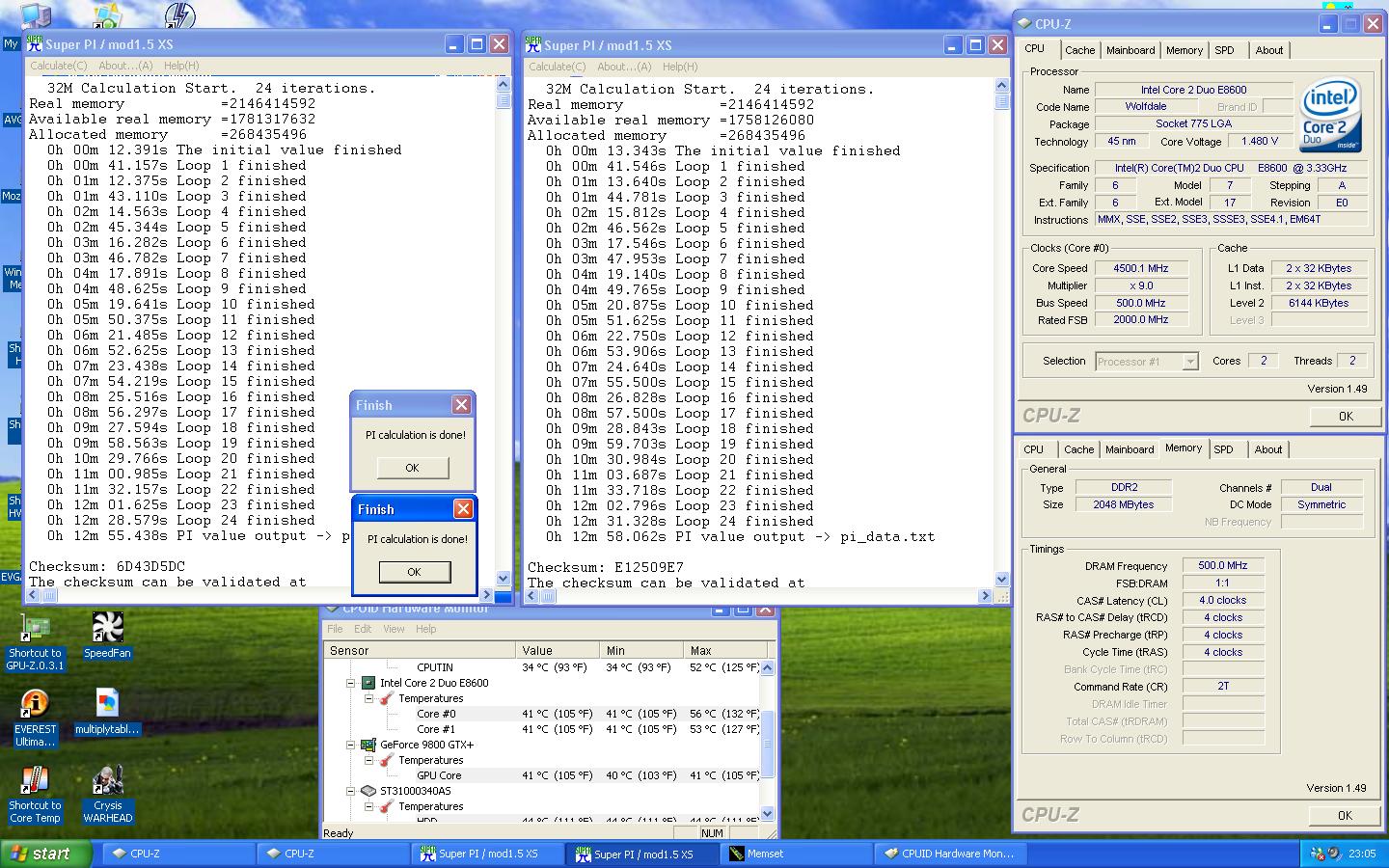Collapse the GeForce 9800 GTX+ tree node
This screenshot has width=1389, height=868.
[351, 745]
